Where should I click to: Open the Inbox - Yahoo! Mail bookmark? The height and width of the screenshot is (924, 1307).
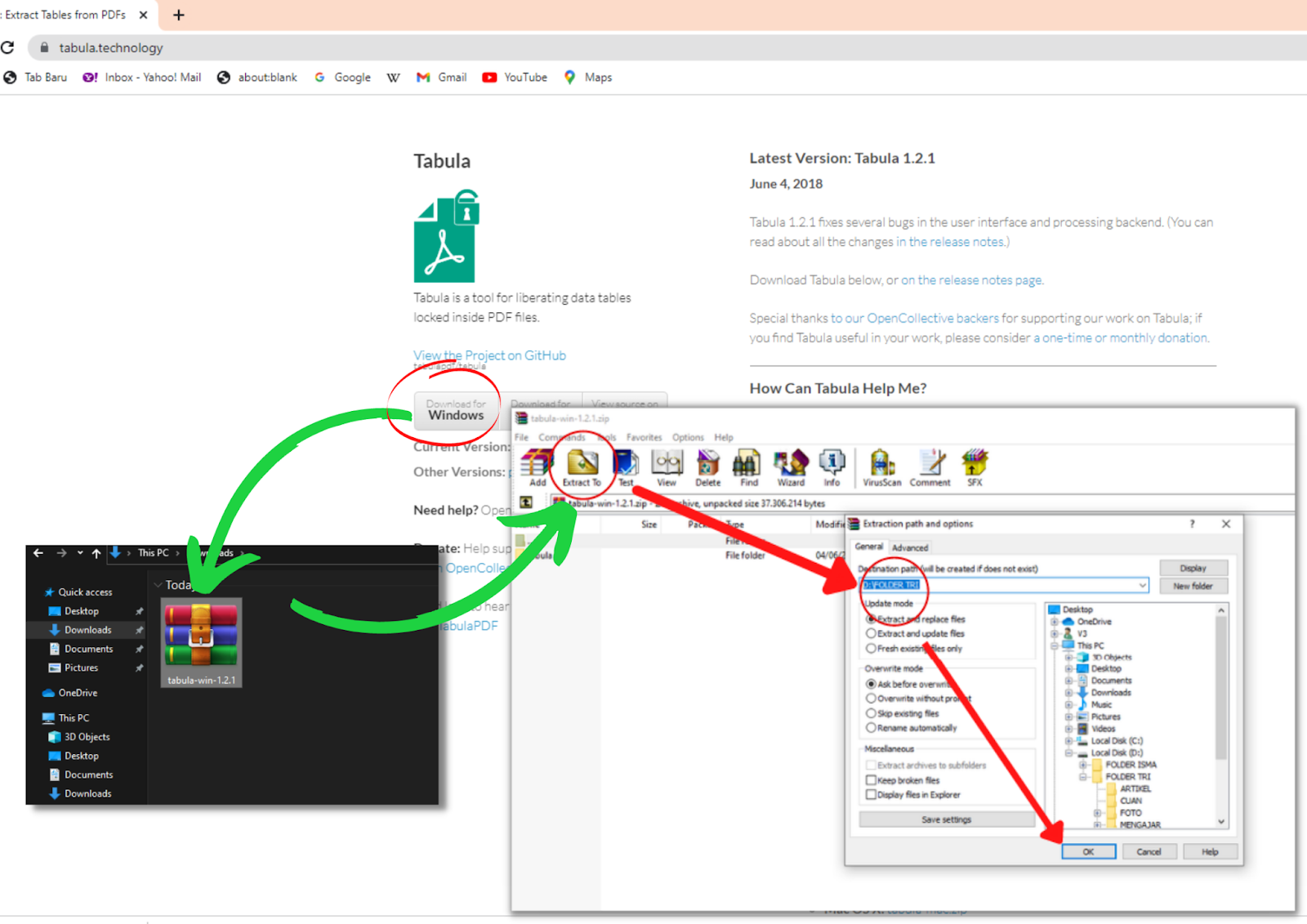(142, 78)
